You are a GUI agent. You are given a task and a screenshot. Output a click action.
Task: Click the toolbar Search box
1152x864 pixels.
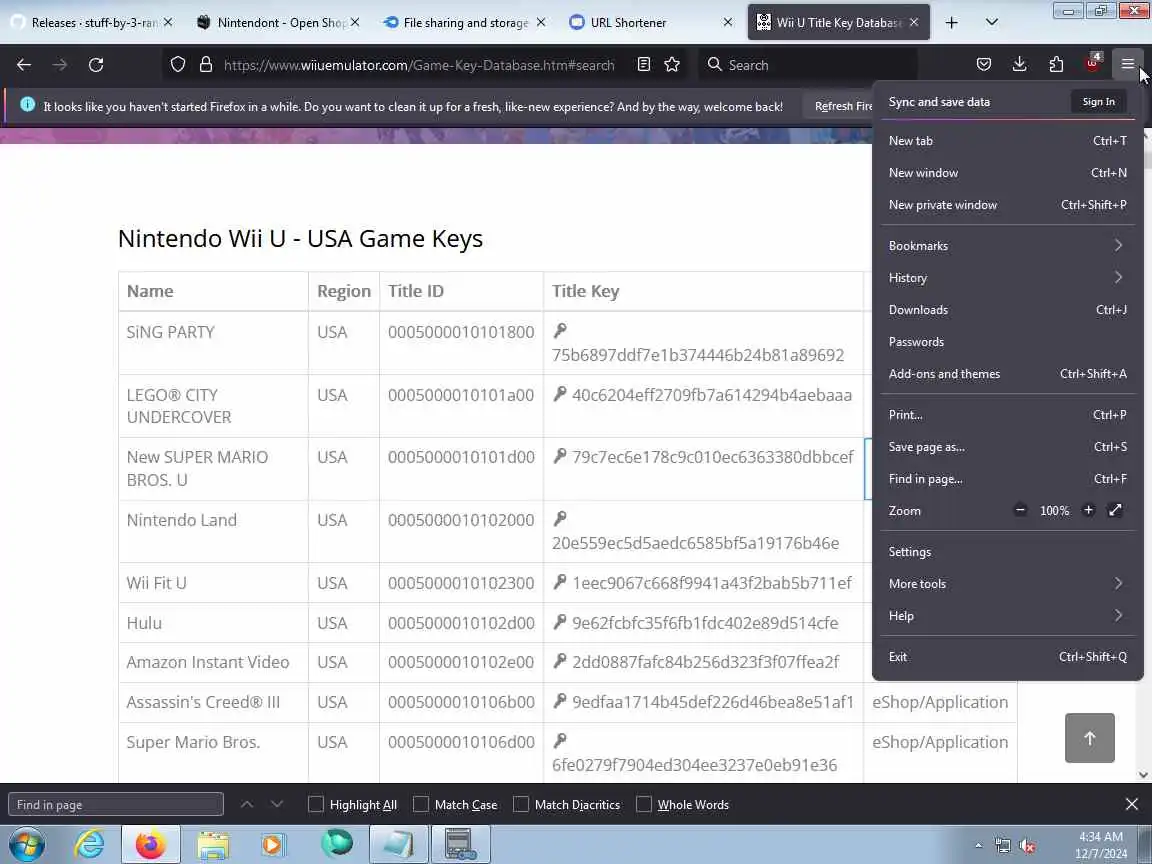coord(808,65)
